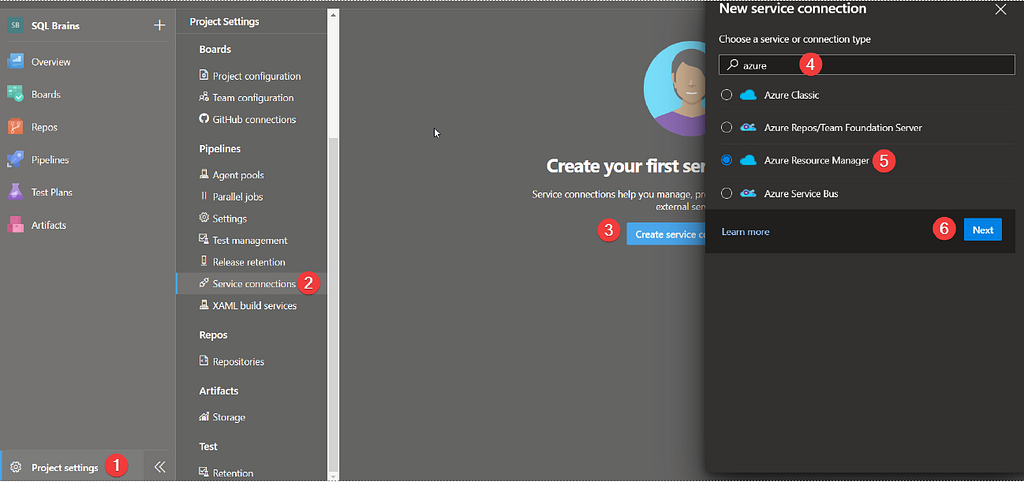Click the SQL Brains project name

click(56, 25)
